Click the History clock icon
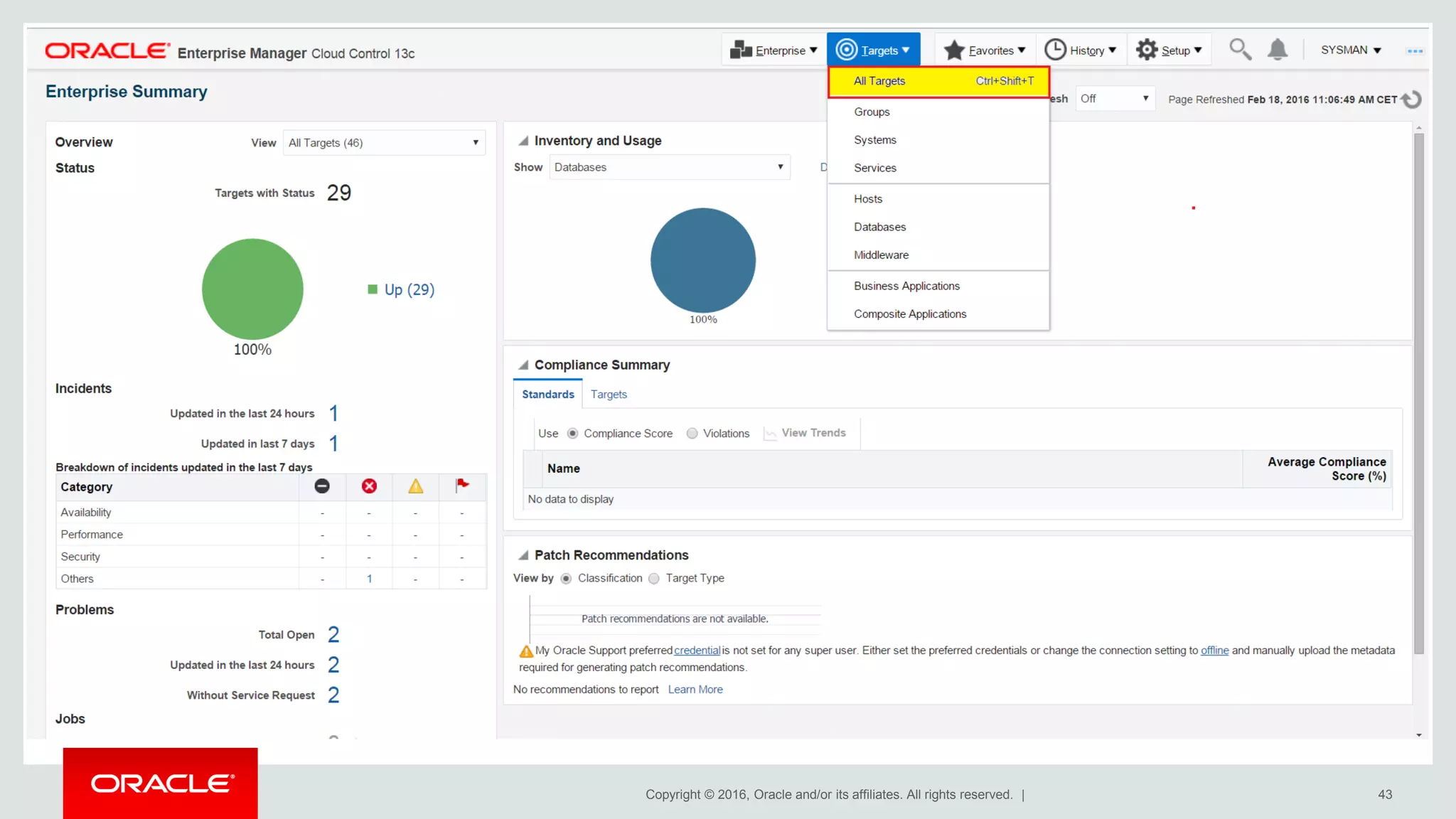 tap(1055, 50)
